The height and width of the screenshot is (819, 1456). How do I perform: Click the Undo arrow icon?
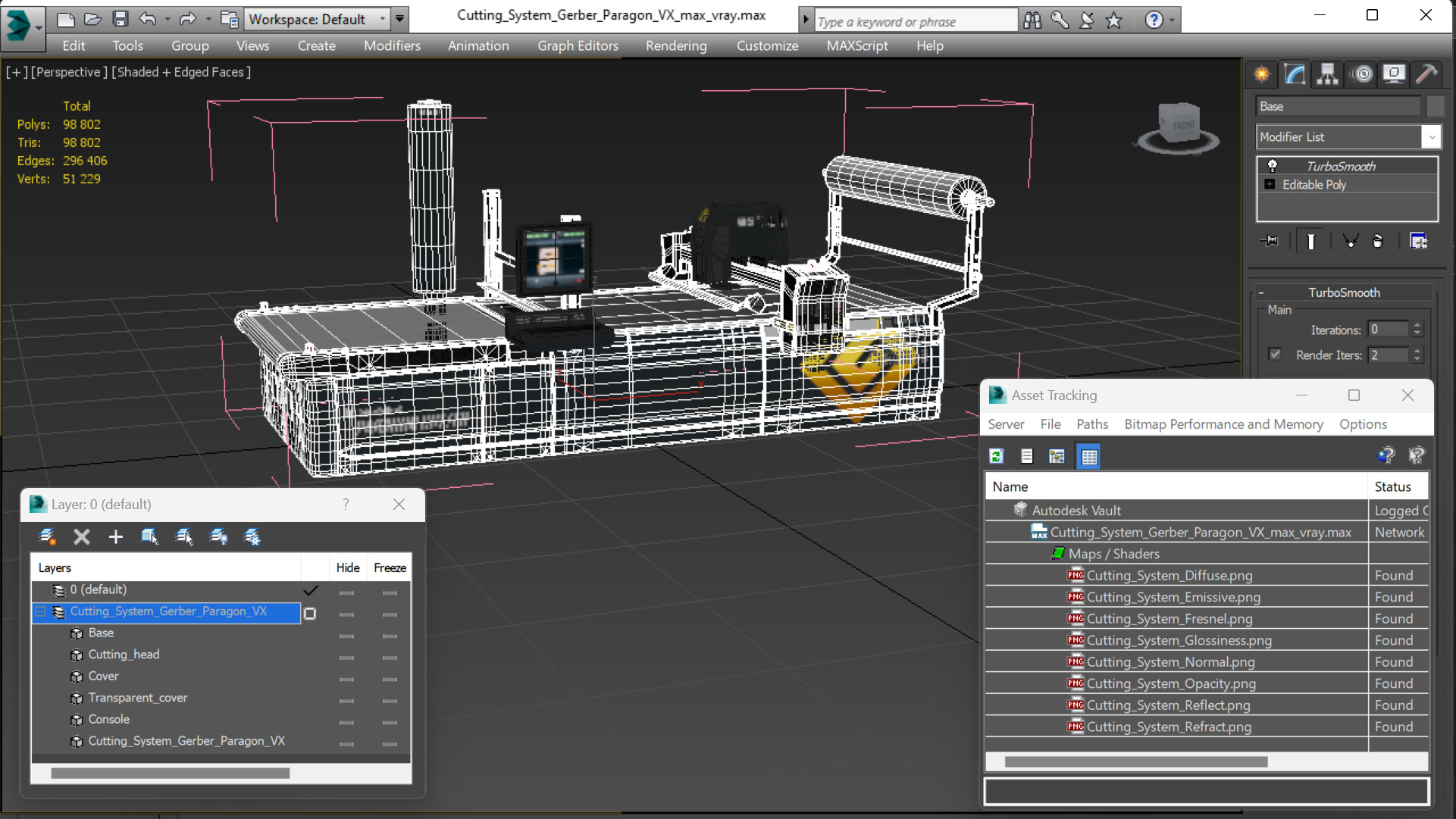tap(148, 19)
